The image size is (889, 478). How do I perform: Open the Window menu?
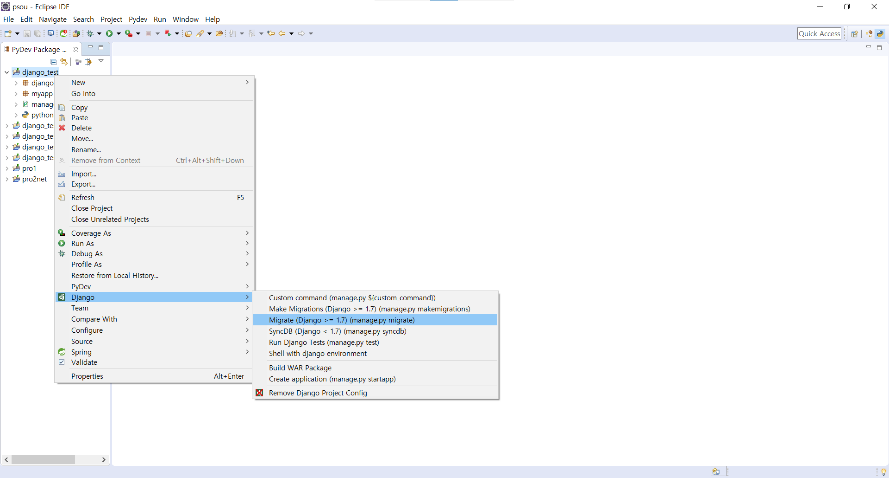[185, 19]
